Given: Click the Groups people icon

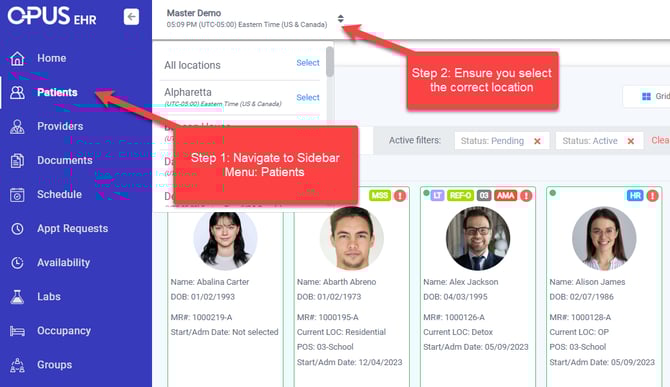Looking at the screenshot, I should point(17,365).
